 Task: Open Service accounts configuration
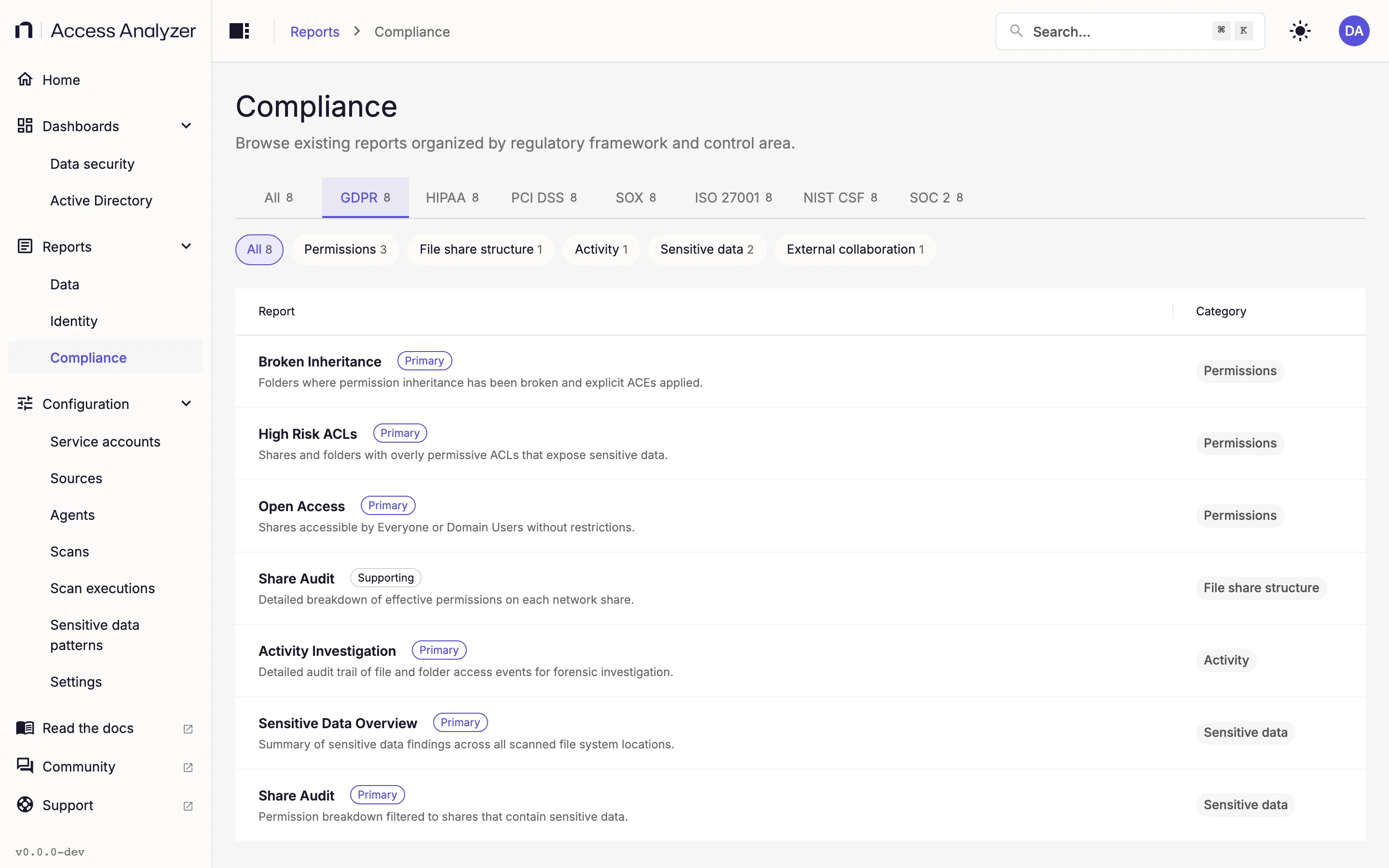(106, 441)
